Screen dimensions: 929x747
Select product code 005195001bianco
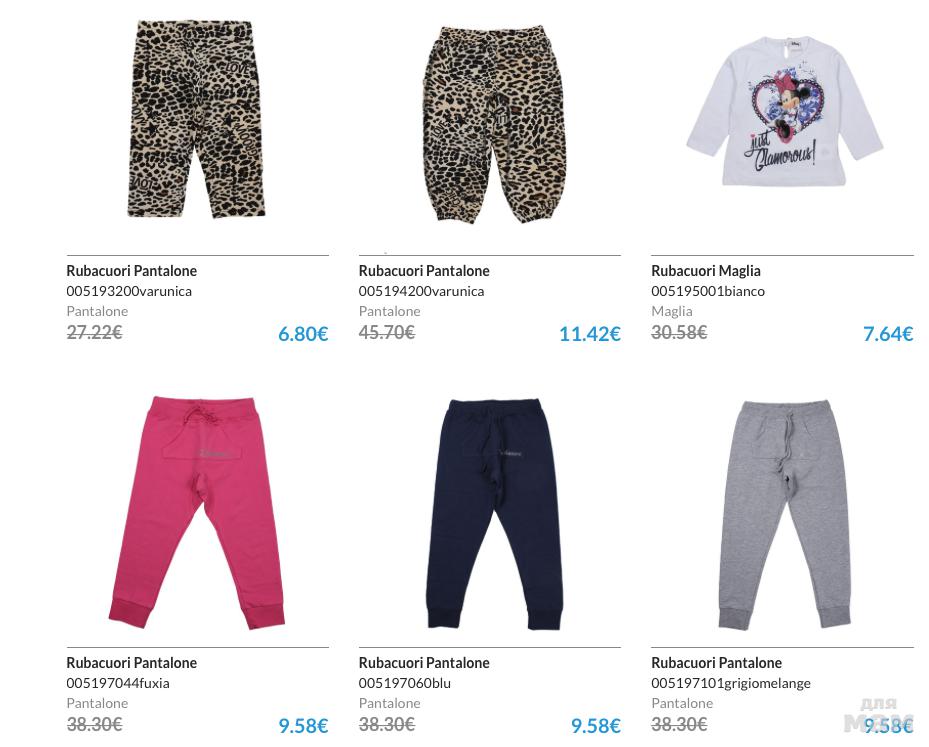(x=708, y=291)
